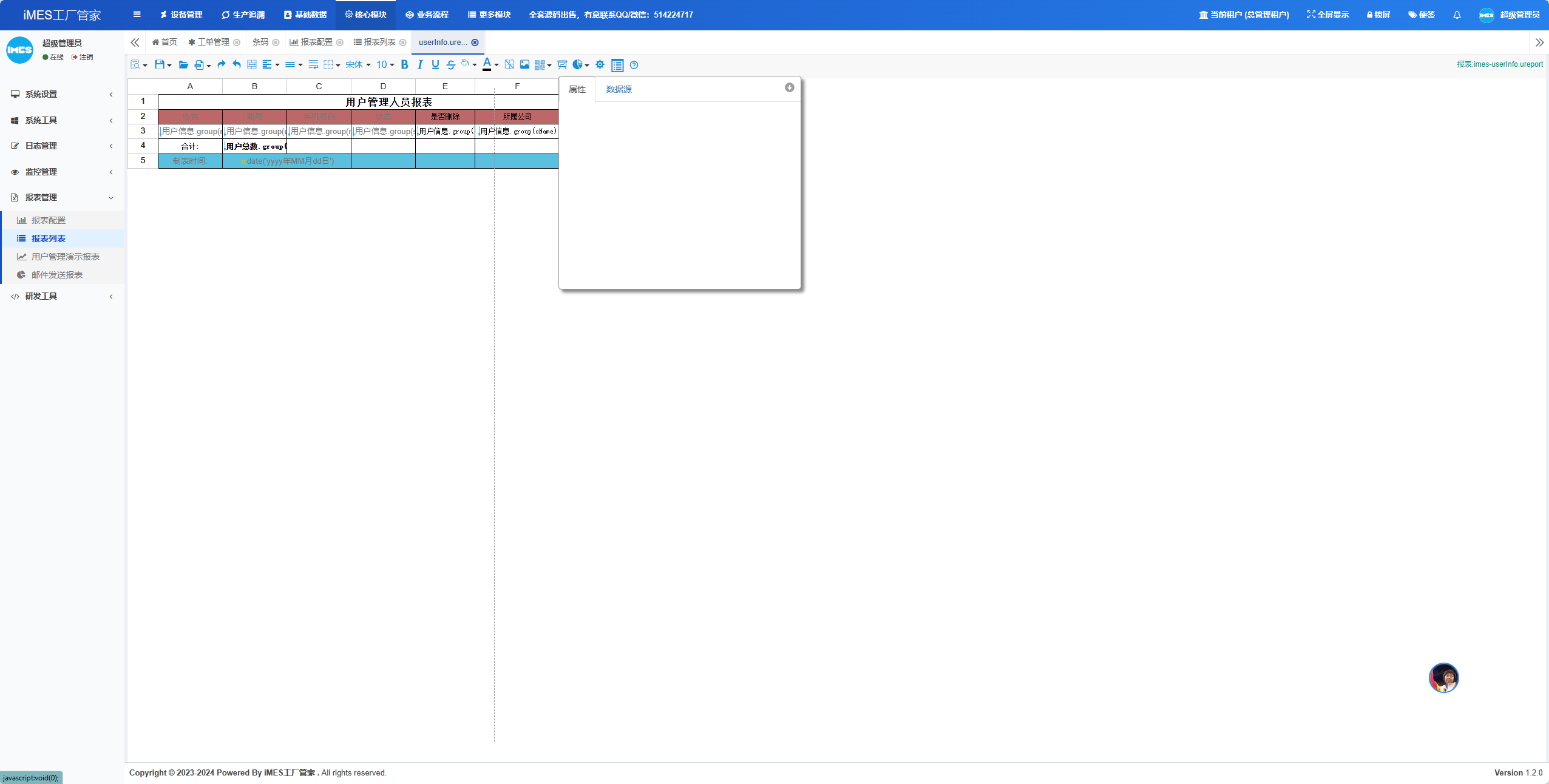
Task: Open the 报表配置 page tab
Action: (x=316, y=42)
